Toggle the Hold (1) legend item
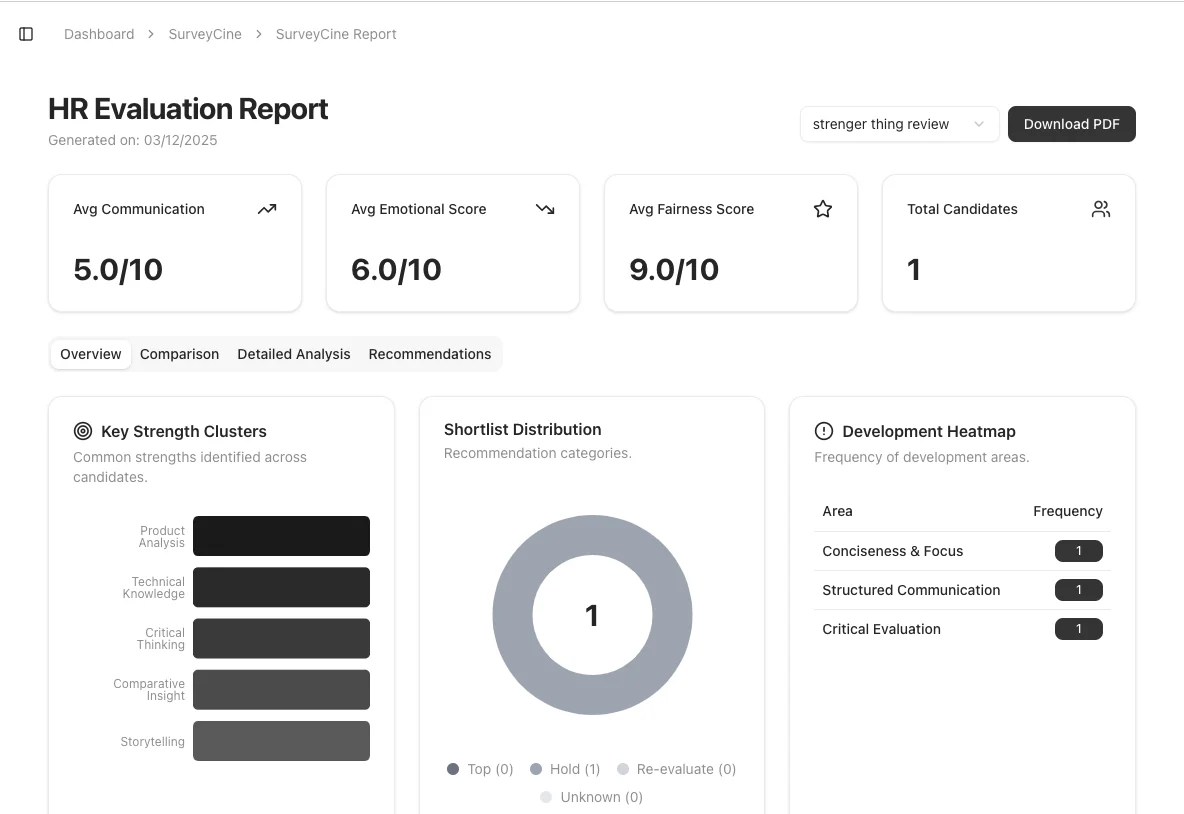The width and height of the screenshot is (1184, 814). coord(565,769)
